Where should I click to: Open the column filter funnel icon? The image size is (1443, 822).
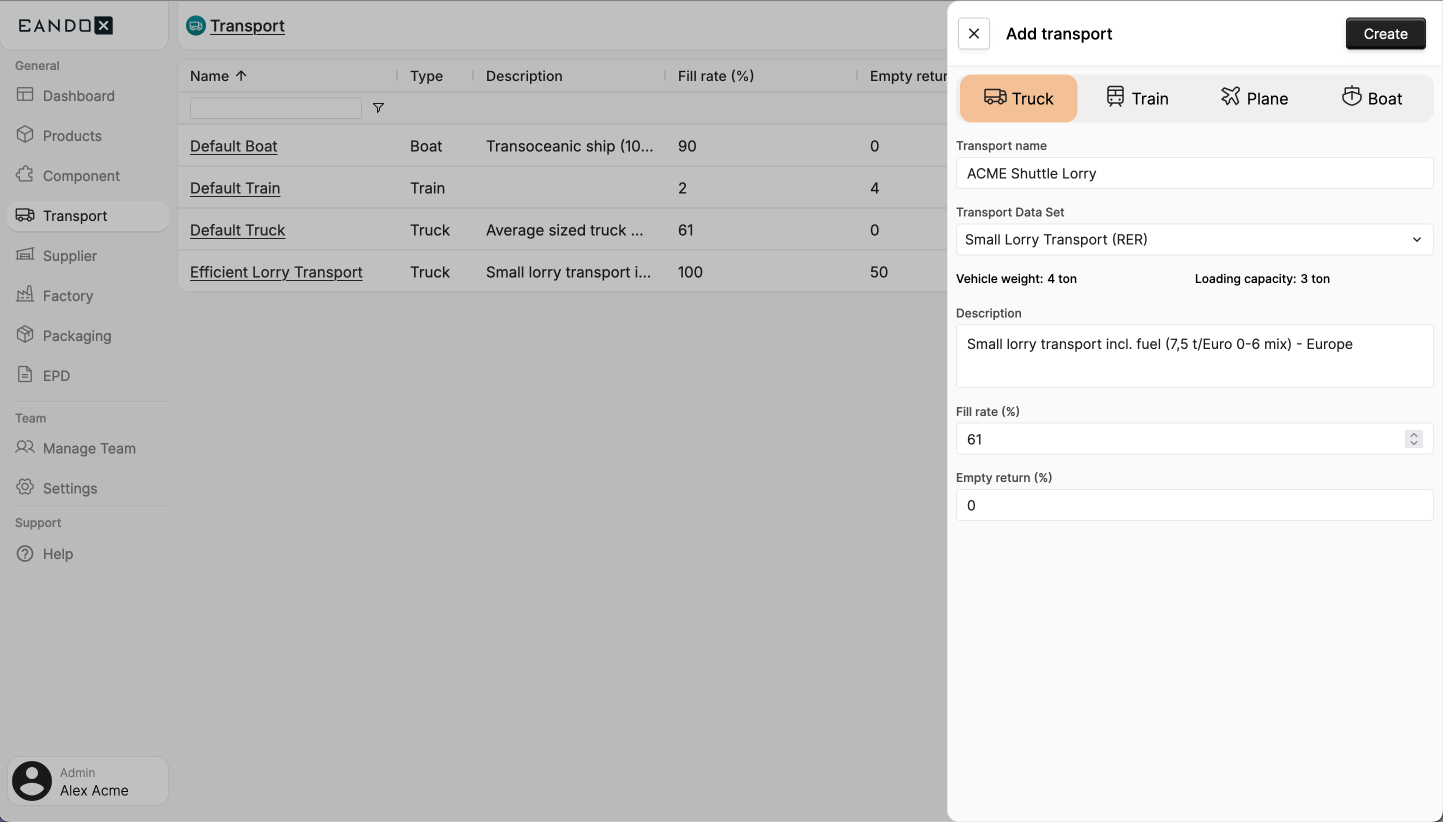(x=378, y=107)
